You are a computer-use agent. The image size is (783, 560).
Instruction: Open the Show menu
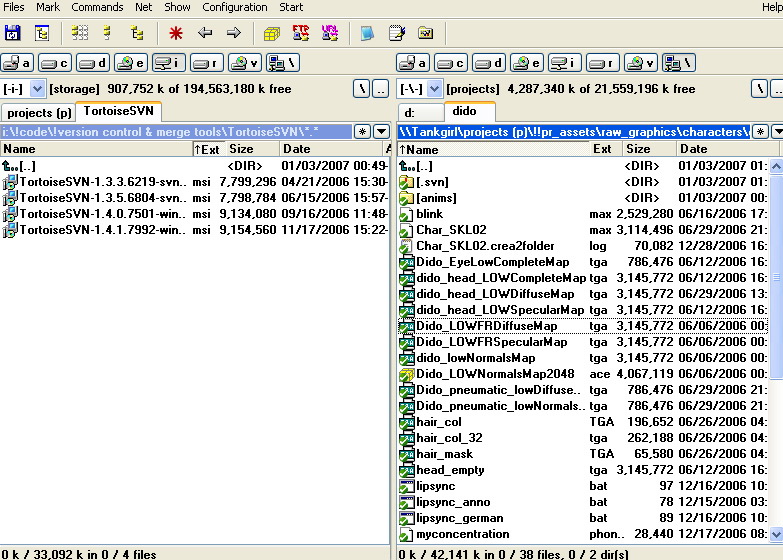177,7
